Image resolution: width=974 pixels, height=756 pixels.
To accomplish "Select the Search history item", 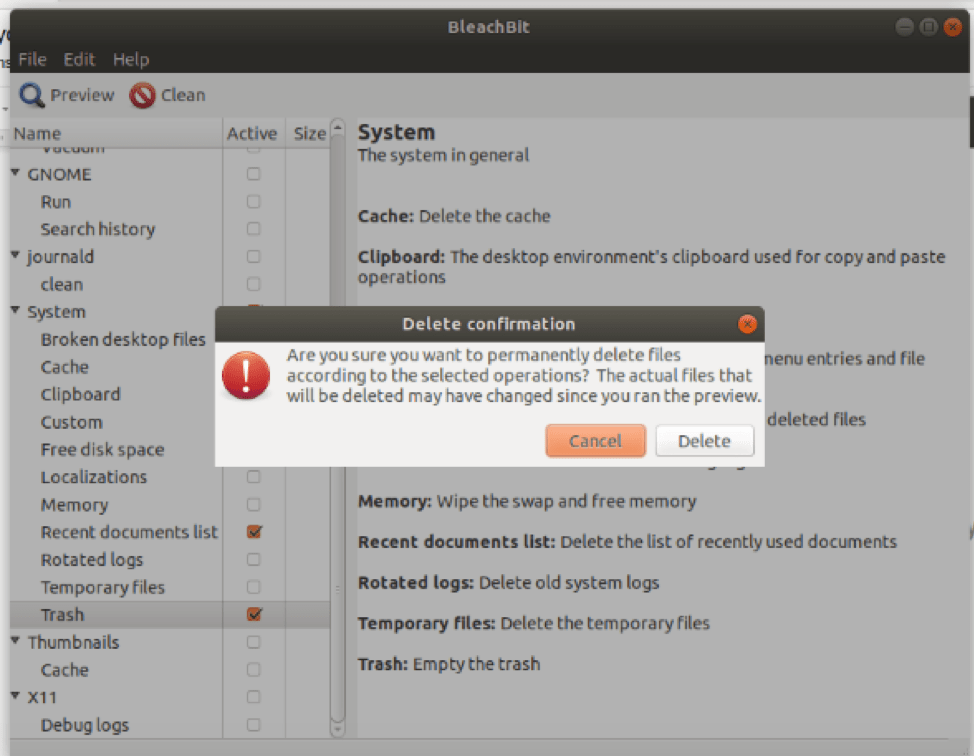I will point(98,229).
